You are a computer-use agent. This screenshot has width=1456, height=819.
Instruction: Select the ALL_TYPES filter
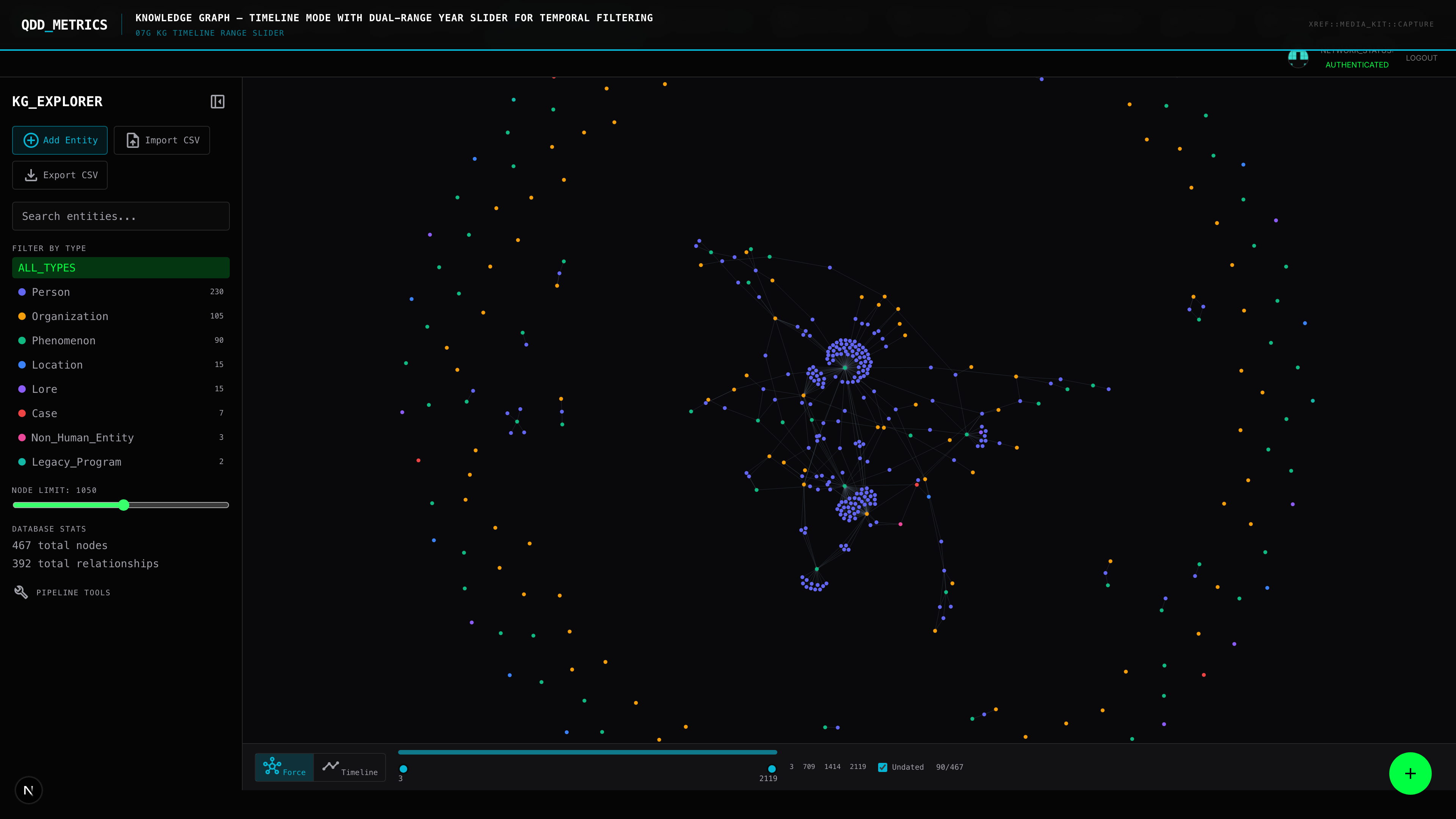121,268
